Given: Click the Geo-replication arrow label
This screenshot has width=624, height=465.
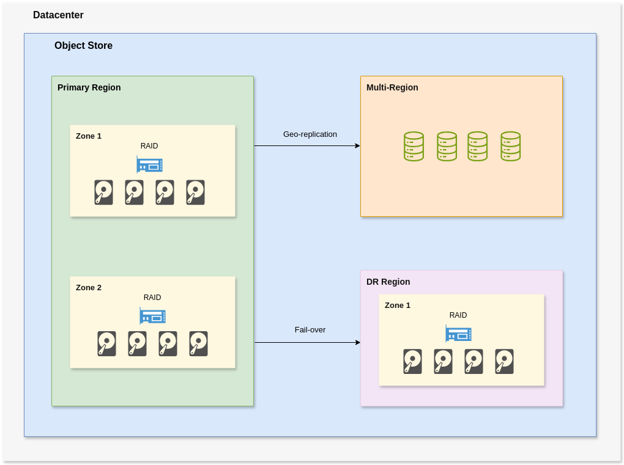Looking at the screenshot, I should 310,134.
